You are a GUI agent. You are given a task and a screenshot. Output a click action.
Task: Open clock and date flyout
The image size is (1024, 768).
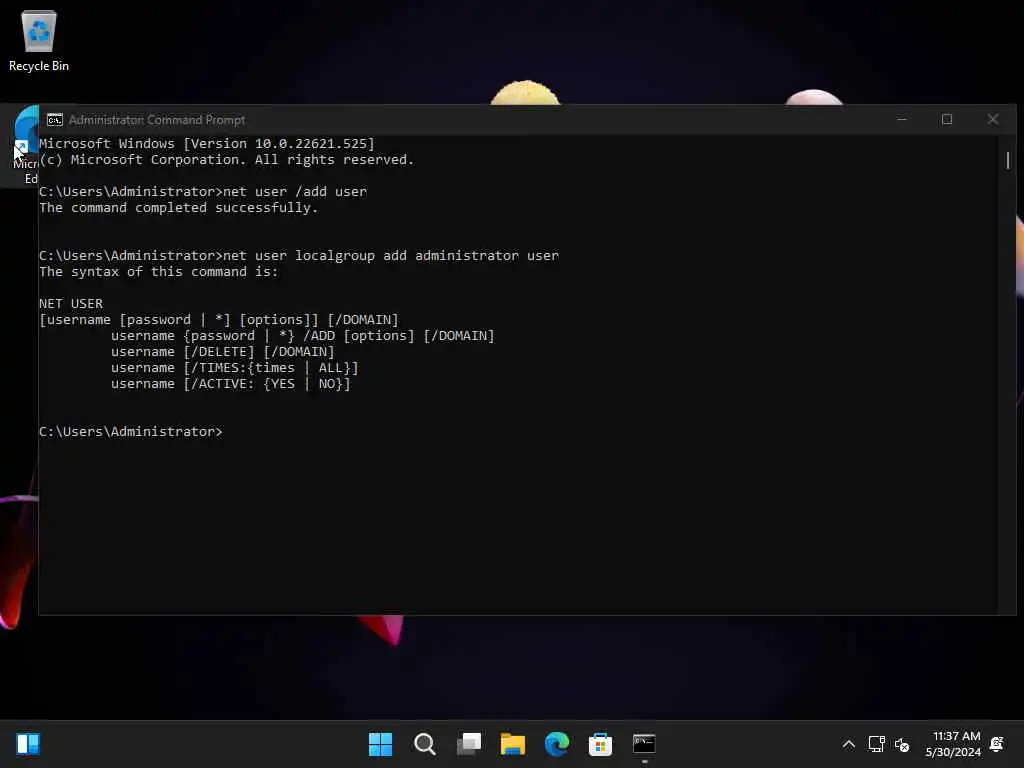click(953, 744)
